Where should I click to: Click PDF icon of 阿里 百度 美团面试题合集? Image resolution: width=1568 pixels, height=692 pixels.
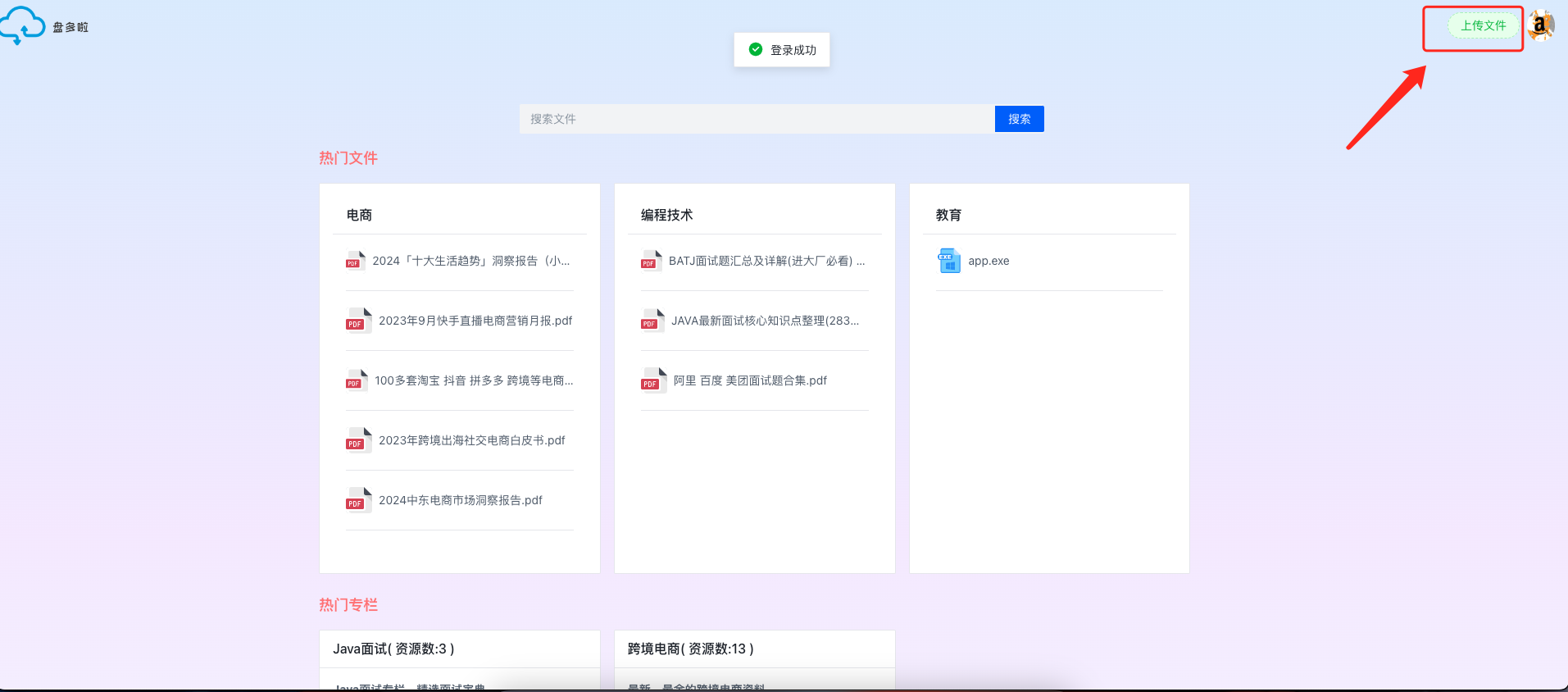(654, 380)
